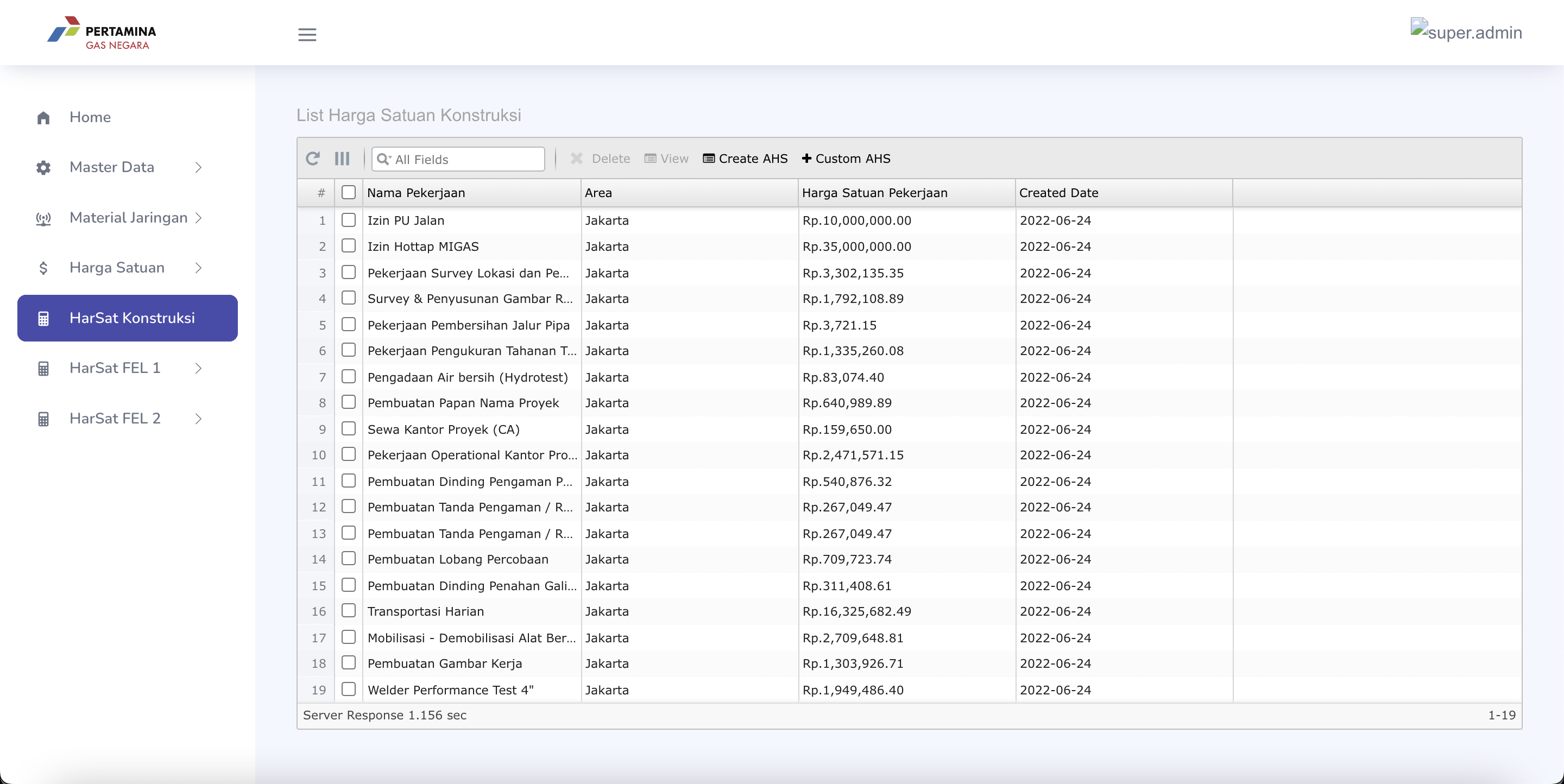Viewport: 1564px width, 784px height.
Task: Expand the Harga Satuan chevron
Action: (x=198, y=268)
